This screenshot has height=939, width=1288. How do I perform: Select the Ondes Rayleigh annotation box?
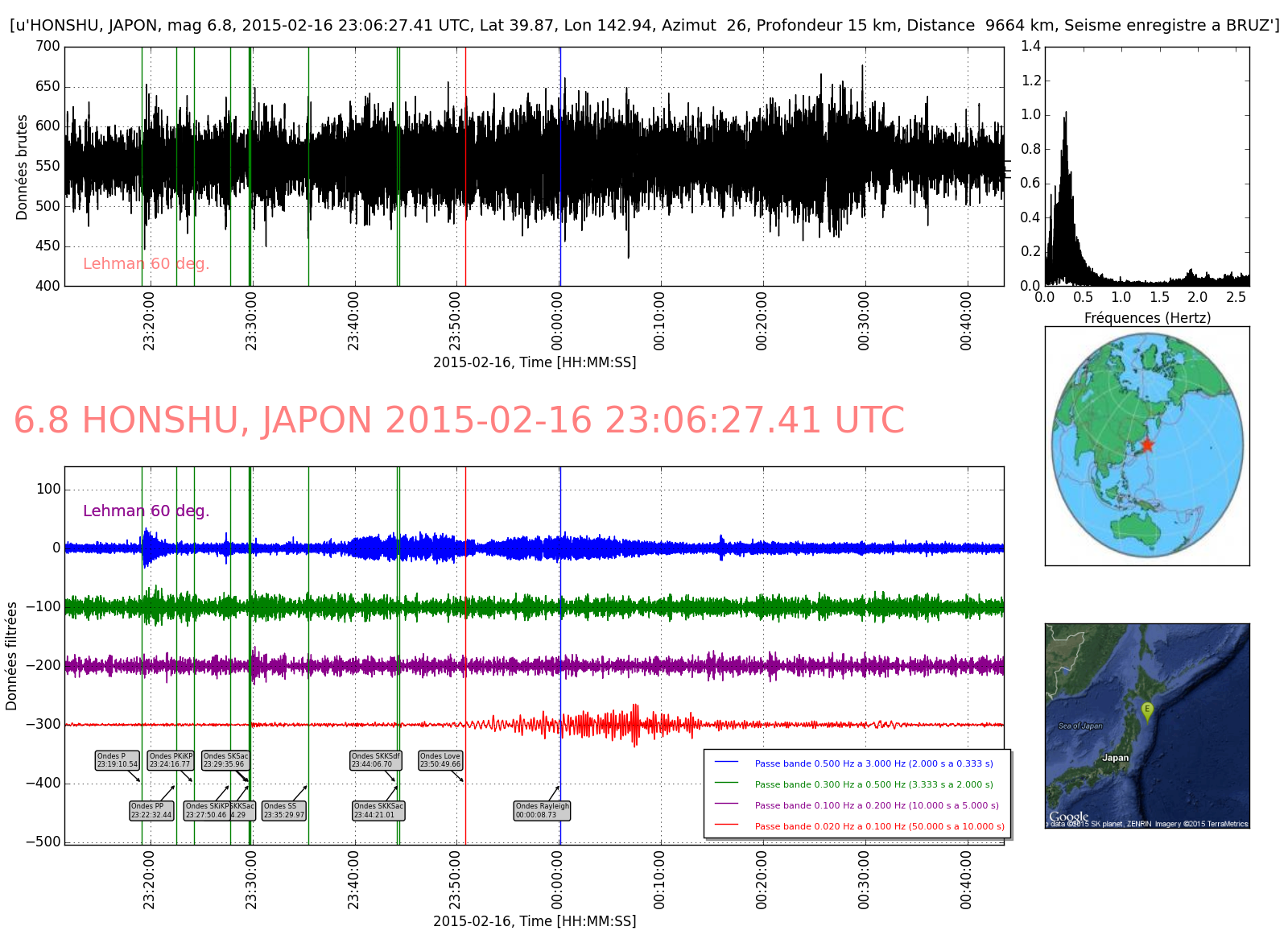coord(542,810)
